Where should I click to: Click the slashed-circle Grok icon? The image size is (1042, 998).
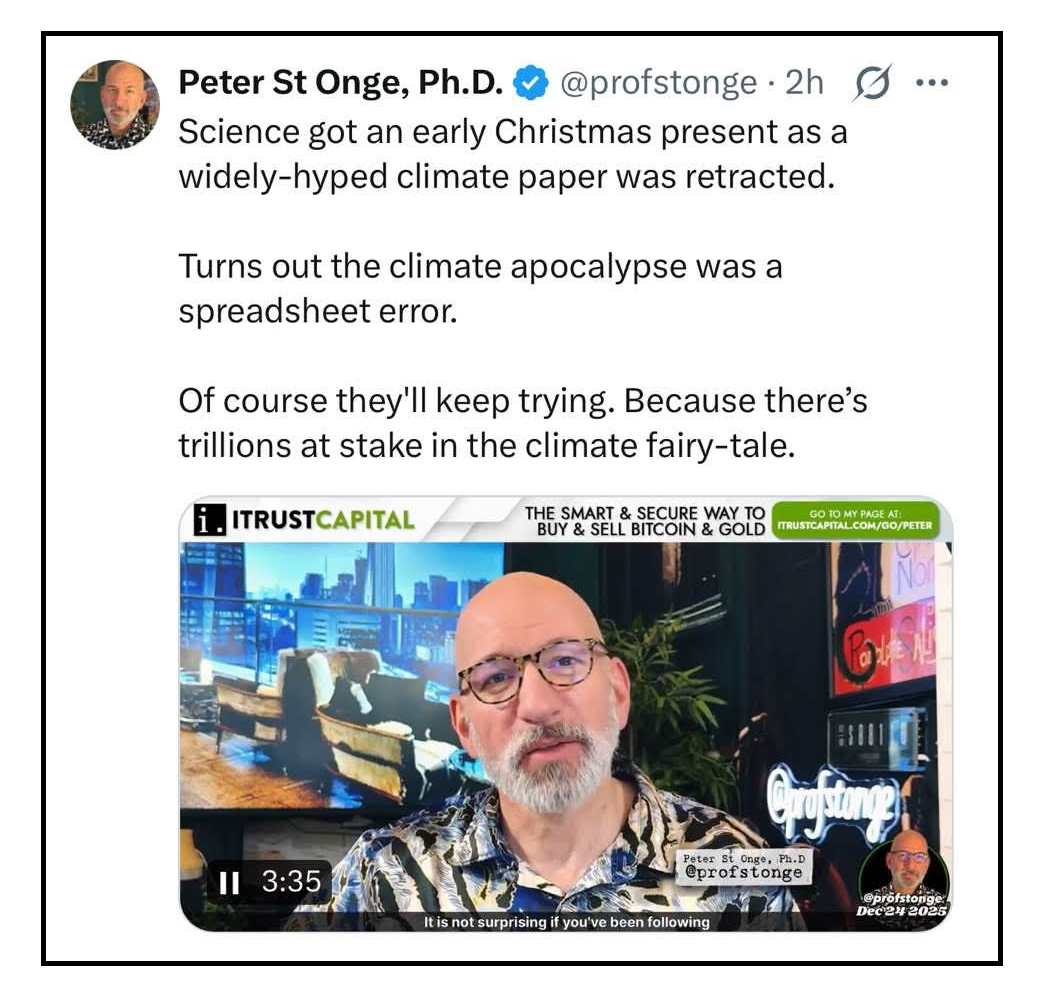870,84
